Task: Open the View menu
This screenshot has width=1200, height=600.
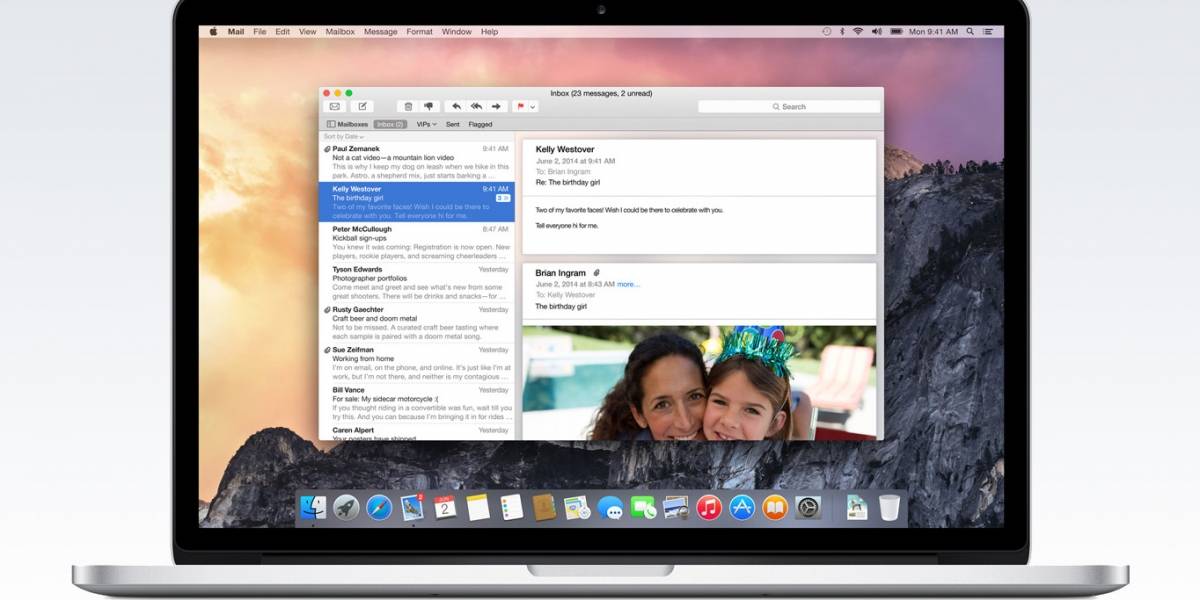Action: pyautogui.click(x=308, y=31)
